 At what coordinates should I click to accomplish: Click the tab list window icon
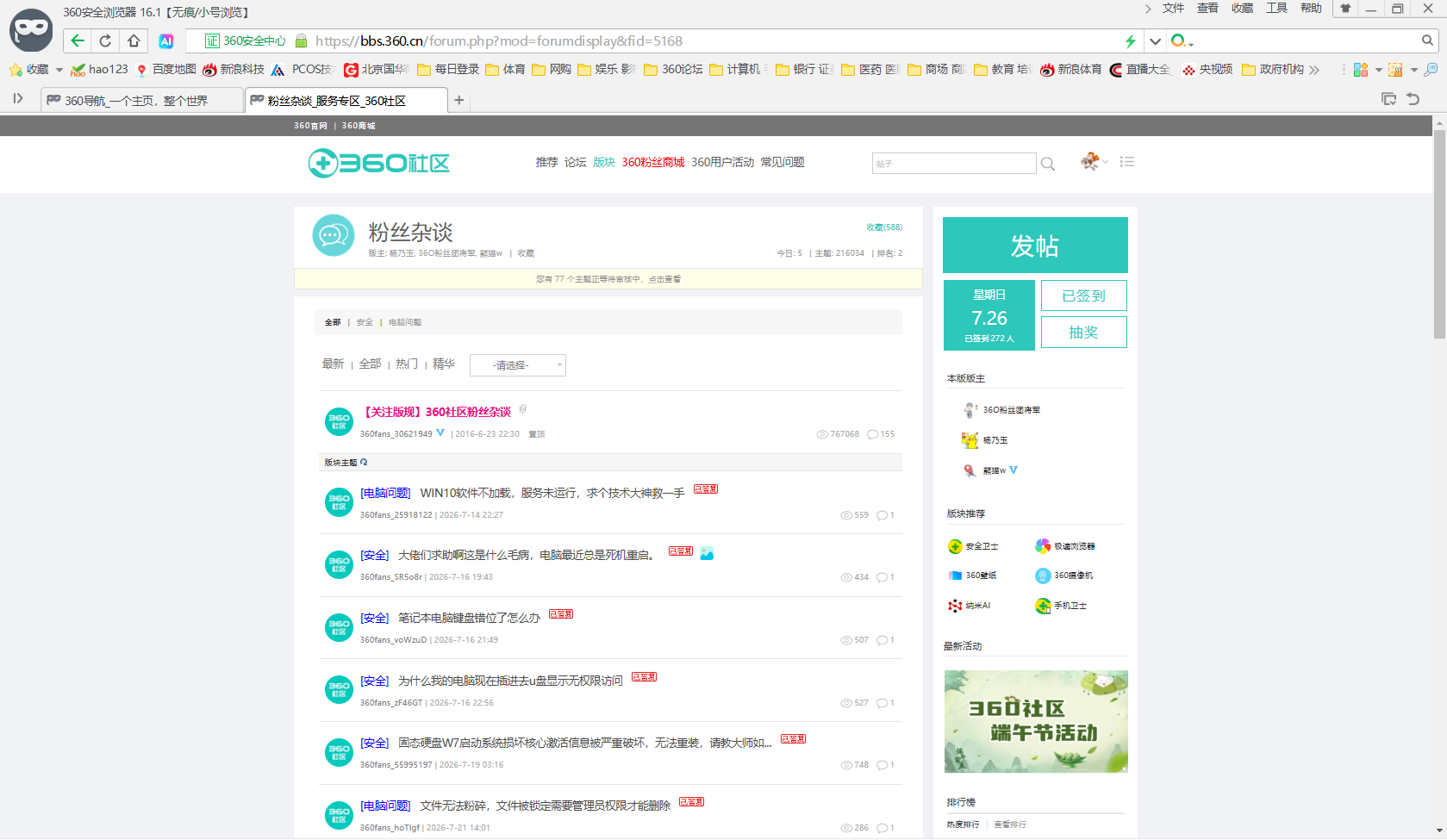(1389, 99)
